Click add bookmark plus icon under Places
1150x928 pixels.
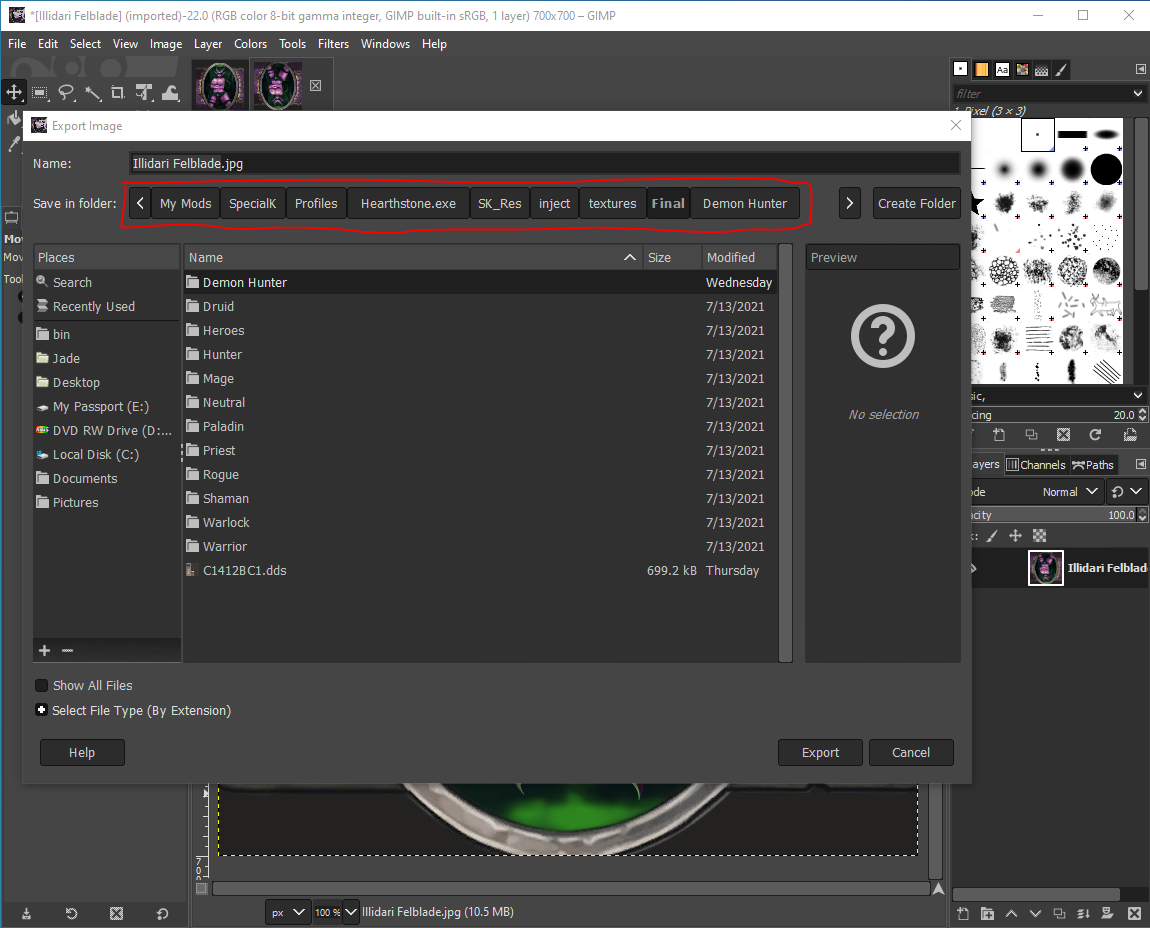coord(44,650)
